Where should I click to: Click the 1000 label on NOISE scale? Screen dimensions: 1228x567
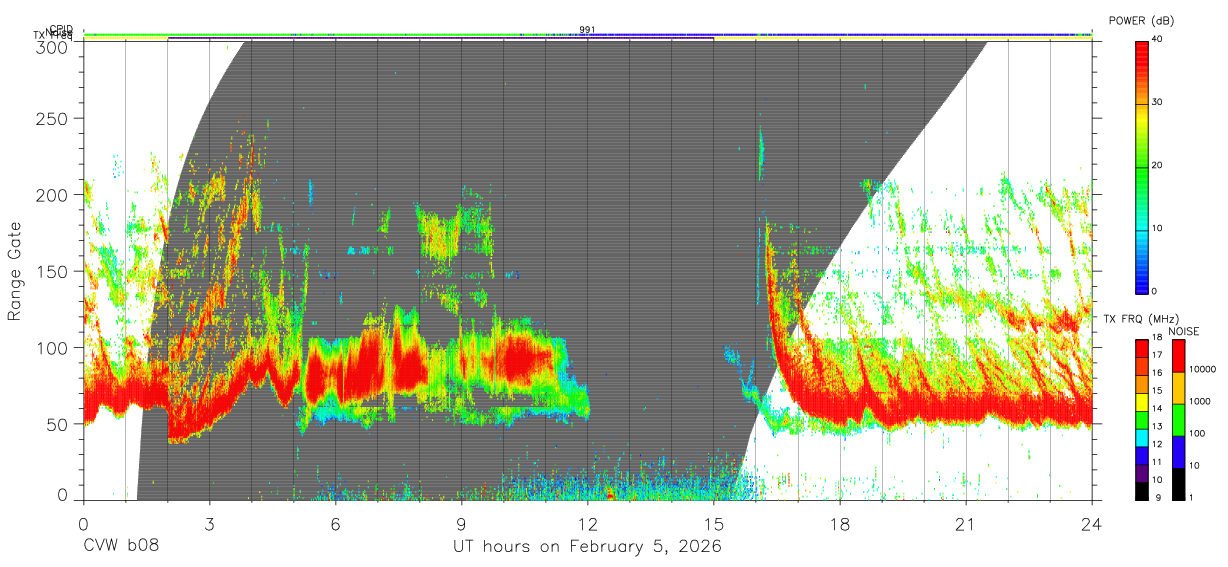[x=1199, y=401]
